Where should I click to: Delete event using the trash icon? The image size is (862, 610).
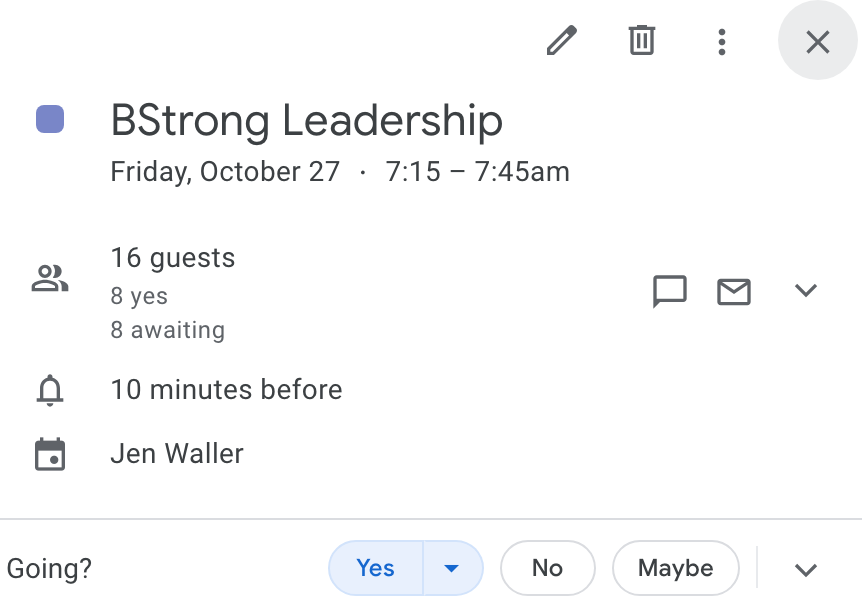click(641, 41)
